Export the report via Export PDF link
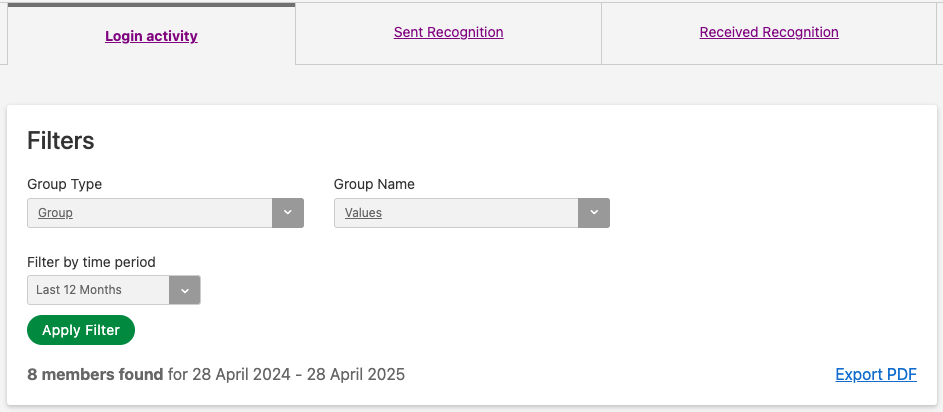943x412 pixels. (x=876, y=375)
